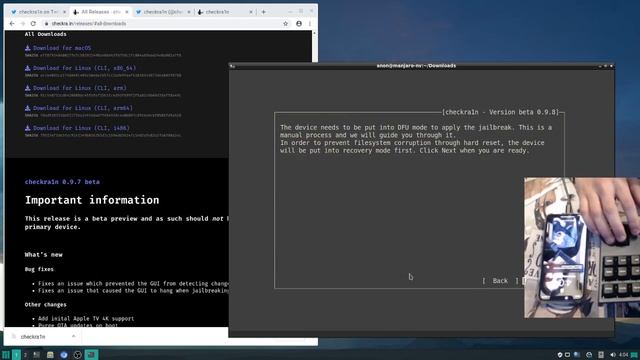Go back in the browser

12,24
